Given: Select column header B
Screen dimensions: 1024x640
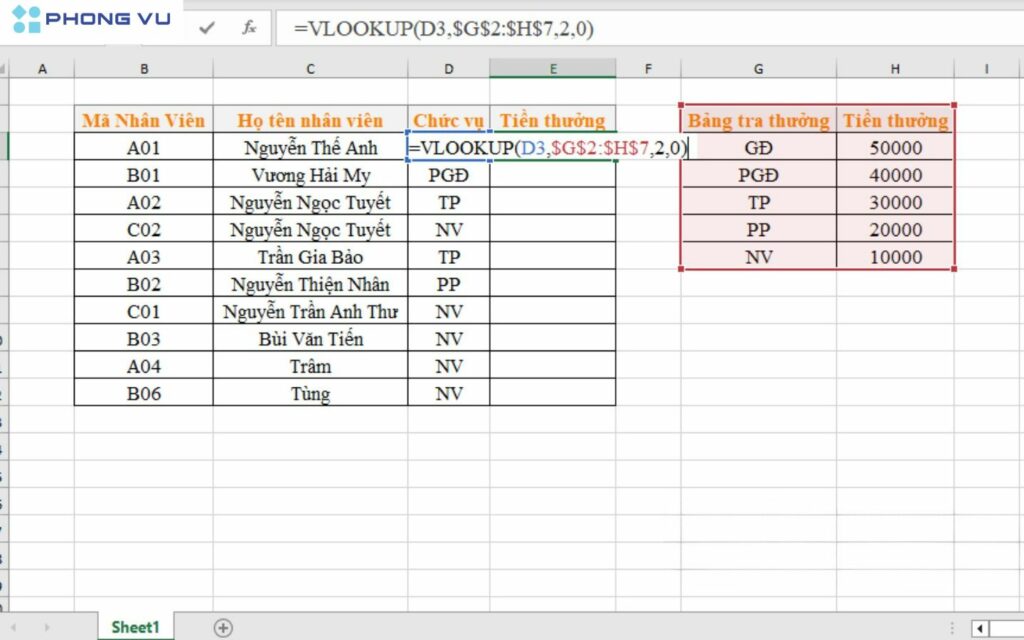Looking at the screenshot, I should coord(143,68).
